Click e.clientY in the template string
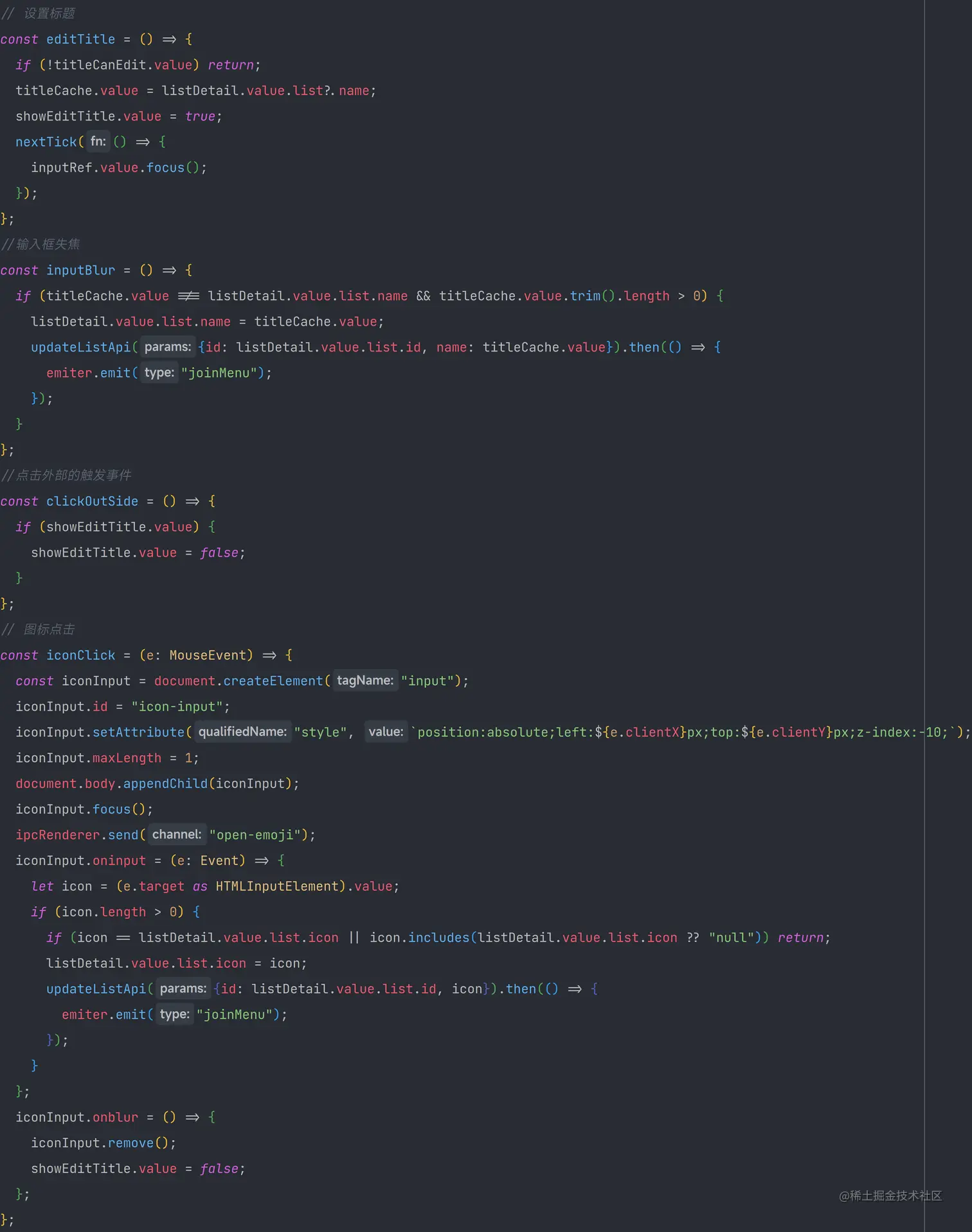The height and width of the screenshot is (1232, 972). click(x=791, y=733)
